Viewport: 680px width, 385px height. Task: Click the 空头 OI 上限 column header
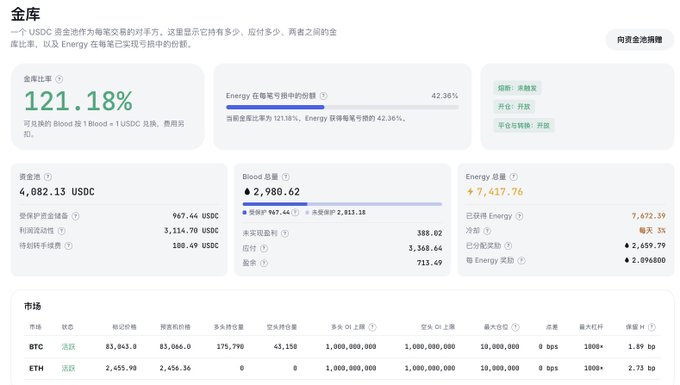tap(438, 327)
